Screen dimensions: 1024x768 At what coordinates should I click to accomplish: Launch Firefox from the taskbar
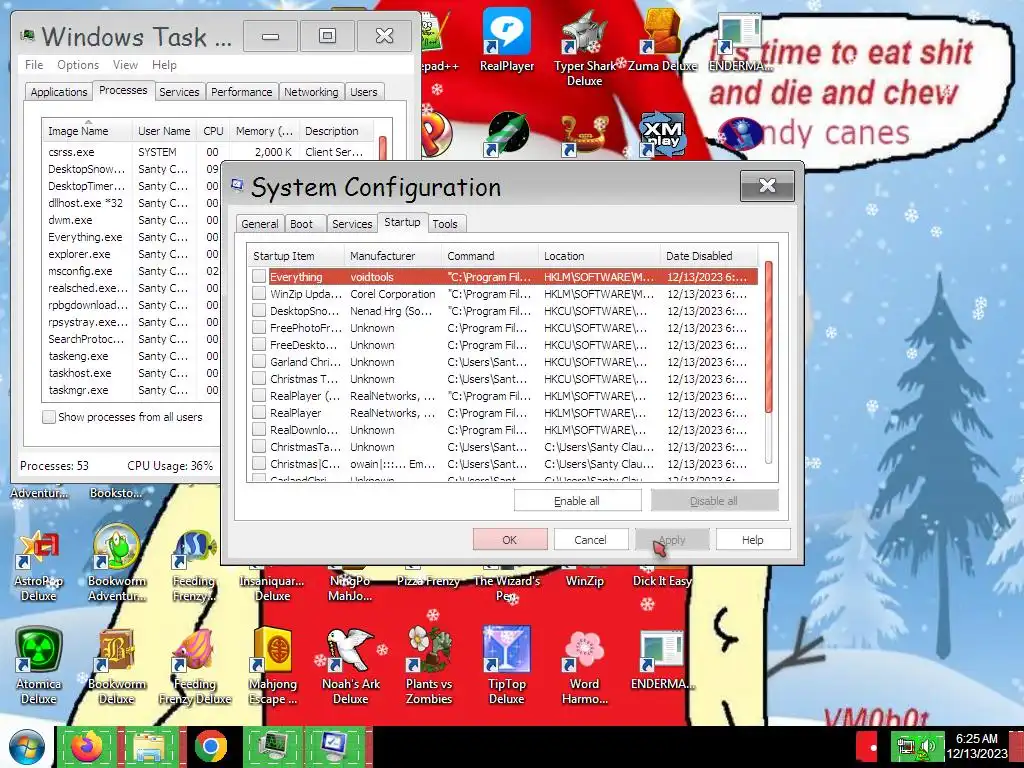coord(87,746)
